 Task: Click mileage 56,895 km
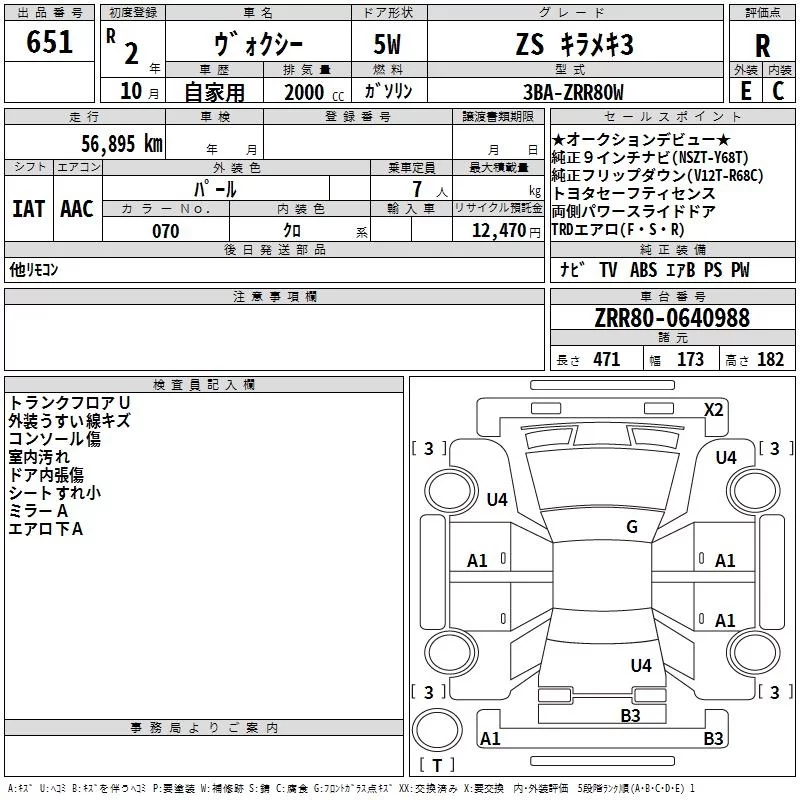[x=122, y=143]
